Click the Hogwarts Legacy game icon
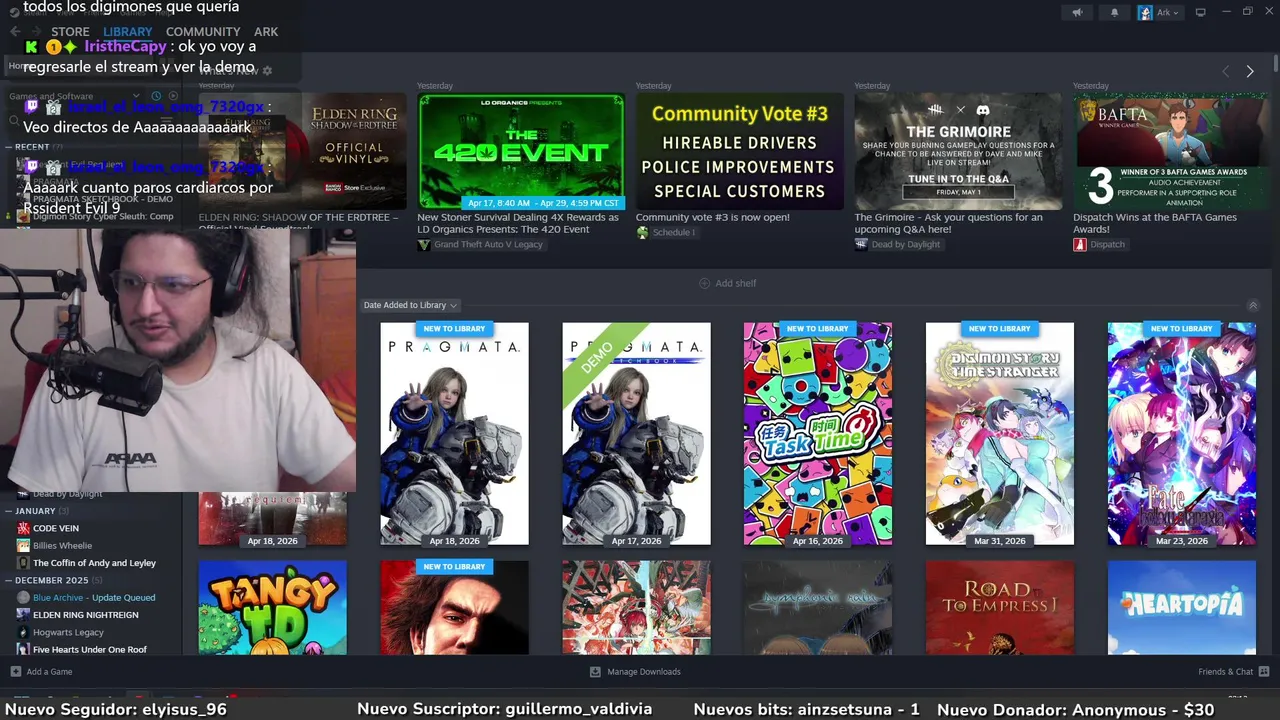The width and height of the screenshot is (1280, 720). click(x=23, y=632)
